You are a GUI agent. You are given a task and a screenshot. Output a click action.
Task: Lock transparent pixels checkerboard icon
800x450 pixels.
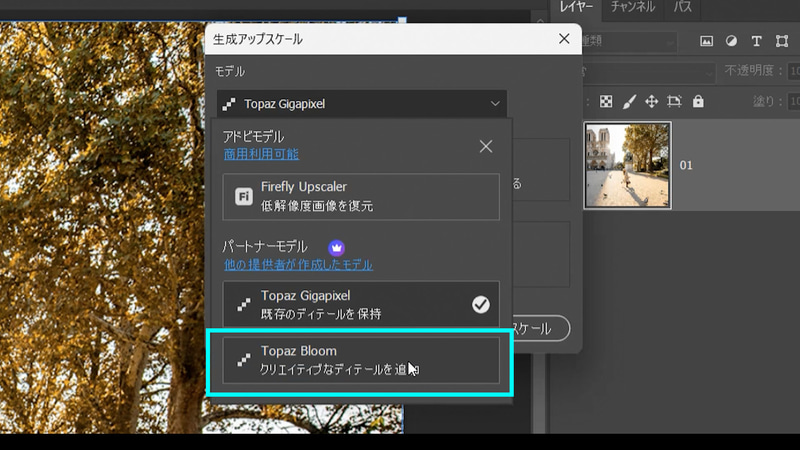[606, 102]
